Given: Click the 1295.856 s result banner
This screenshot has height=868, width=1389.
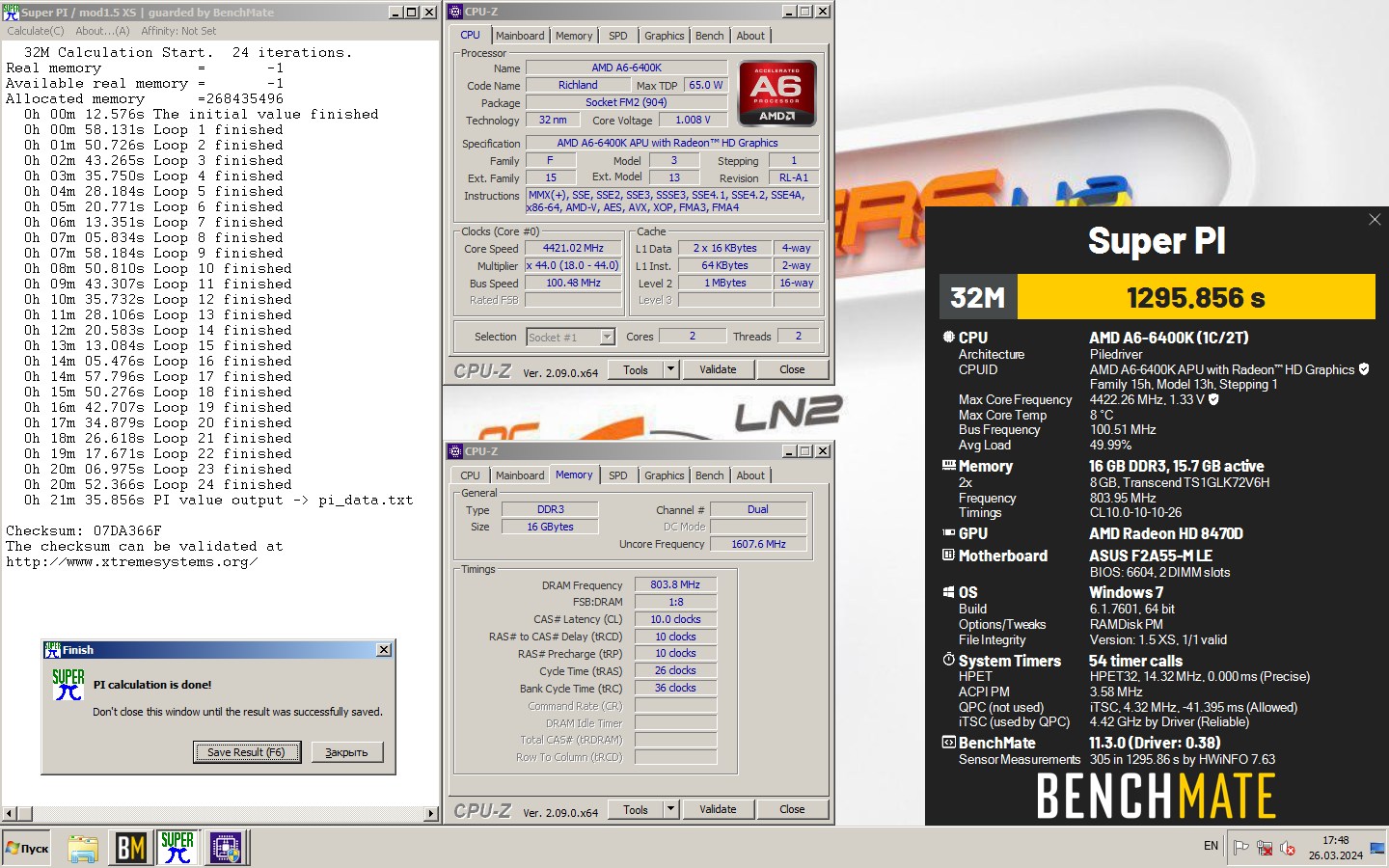Looking at the screenshot, I should coord(1196,297).
